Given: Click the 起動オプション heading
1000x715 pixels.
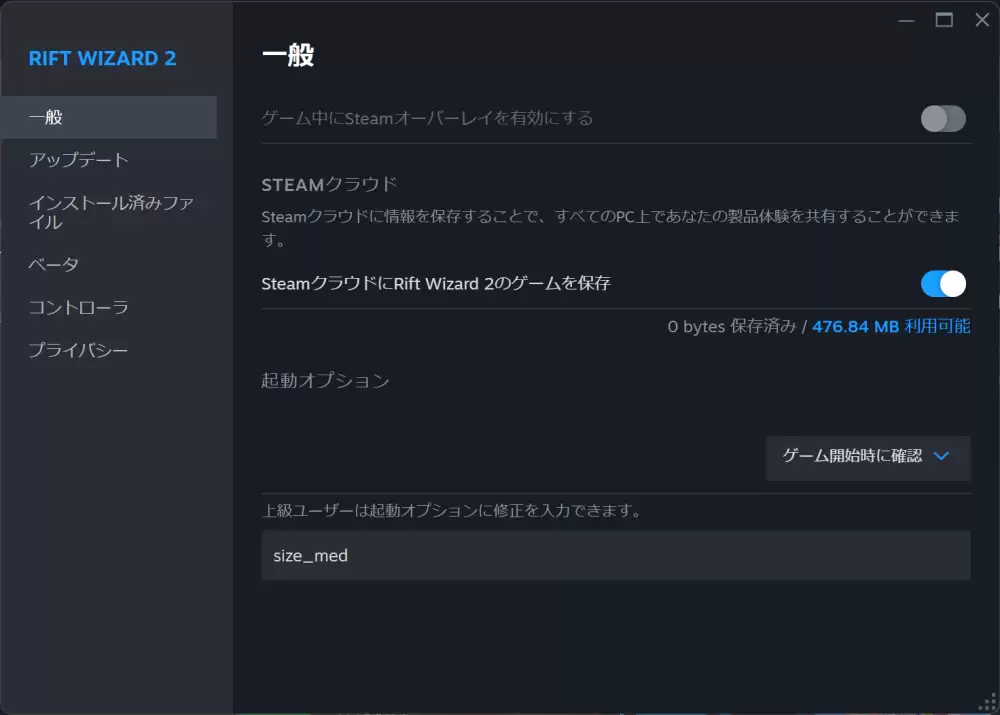Looking at the screenshot, I should [x=325, y=381].
